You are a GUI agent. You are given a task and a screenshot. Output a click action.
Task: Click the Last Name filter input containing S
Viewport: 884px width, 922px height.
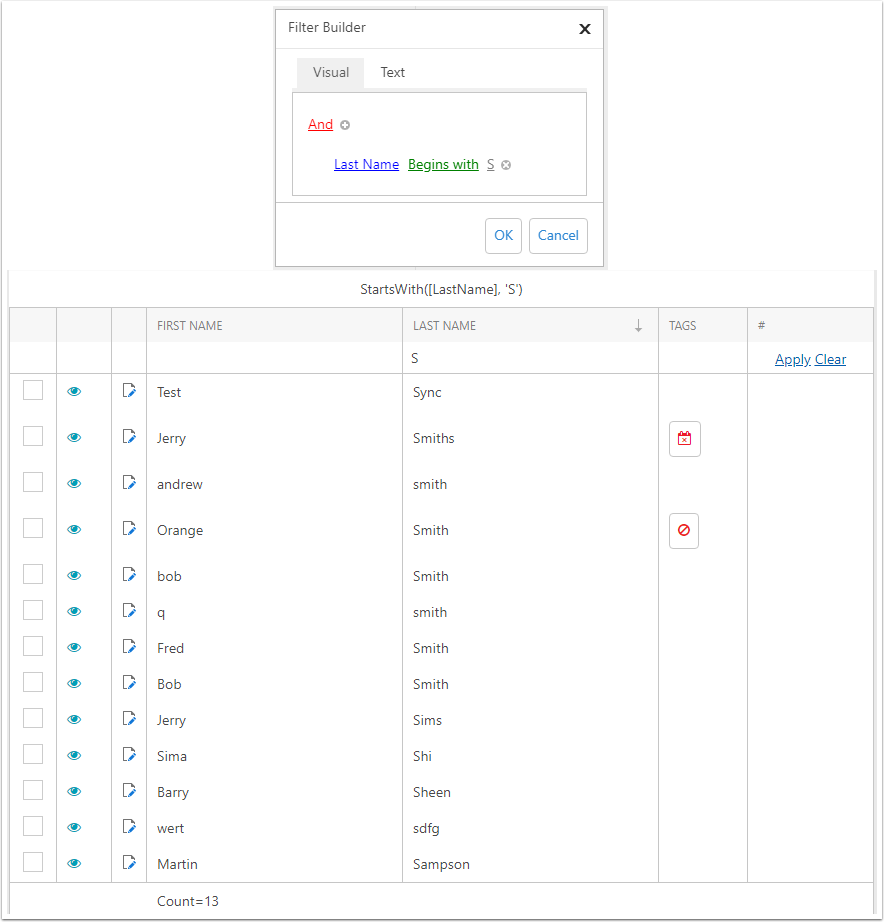531,358
